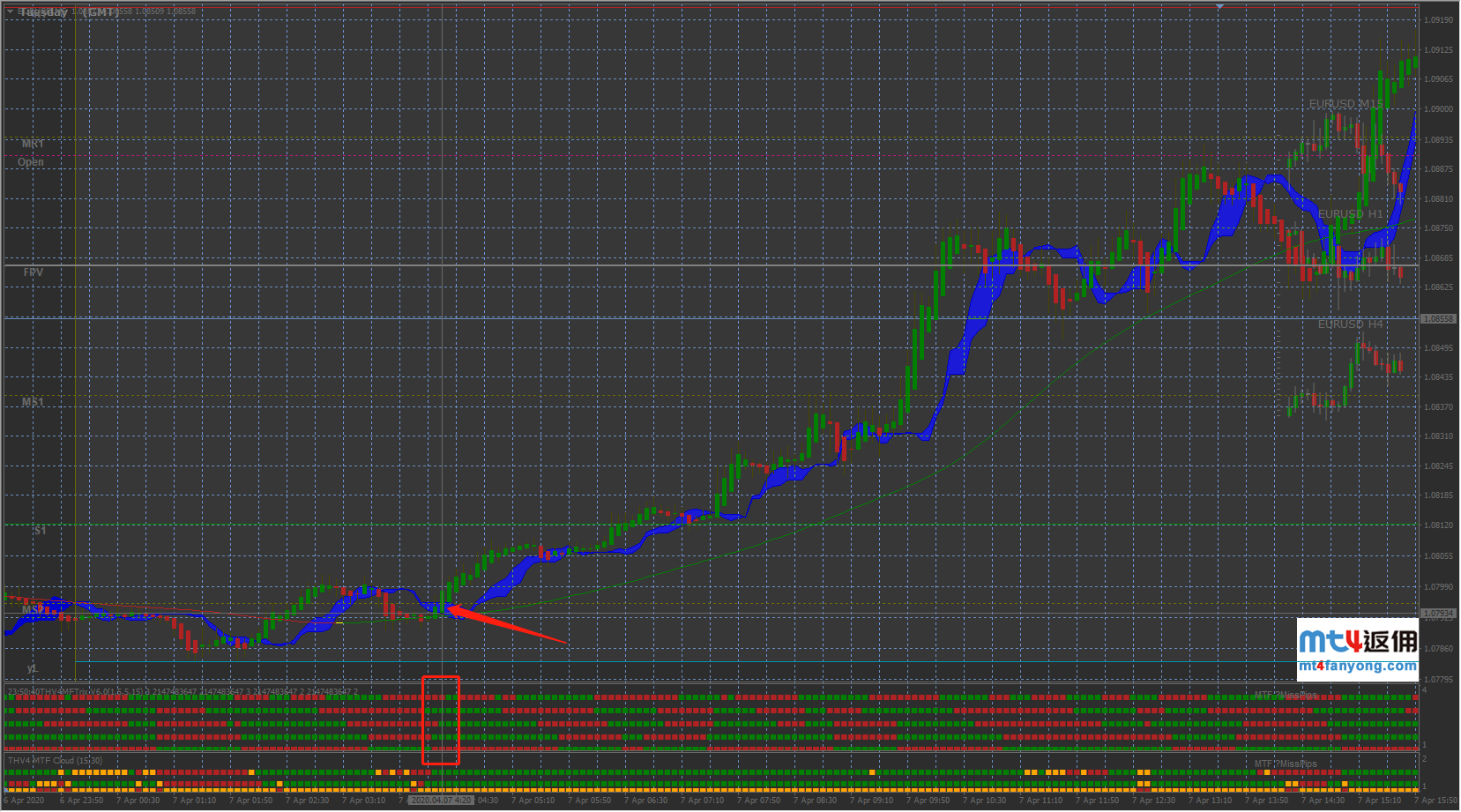Click the 1.07934 price tag on scale

[1439, 613]
